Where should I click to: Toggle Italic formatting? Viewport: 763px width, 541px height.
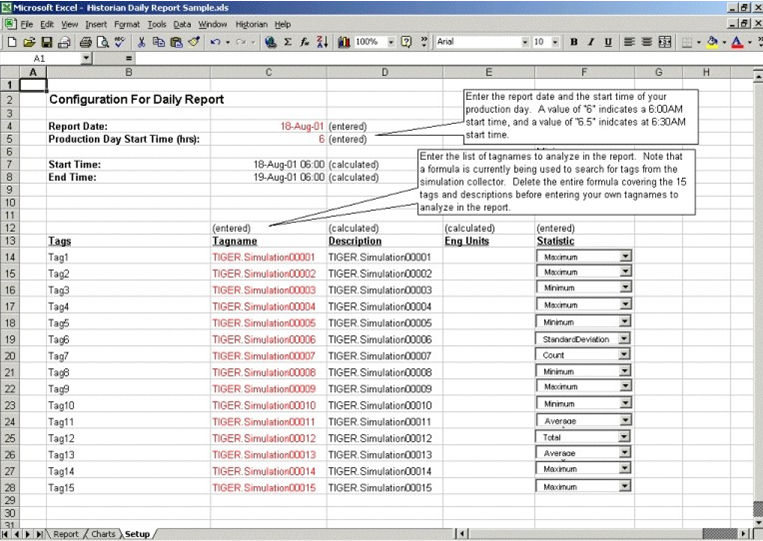tap(591, 42)
